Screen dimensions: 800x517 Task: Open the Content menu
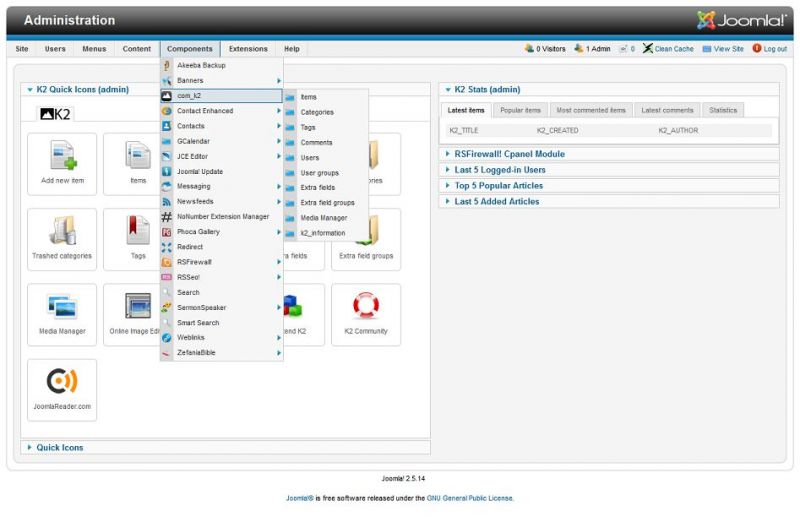click(137, 49)
